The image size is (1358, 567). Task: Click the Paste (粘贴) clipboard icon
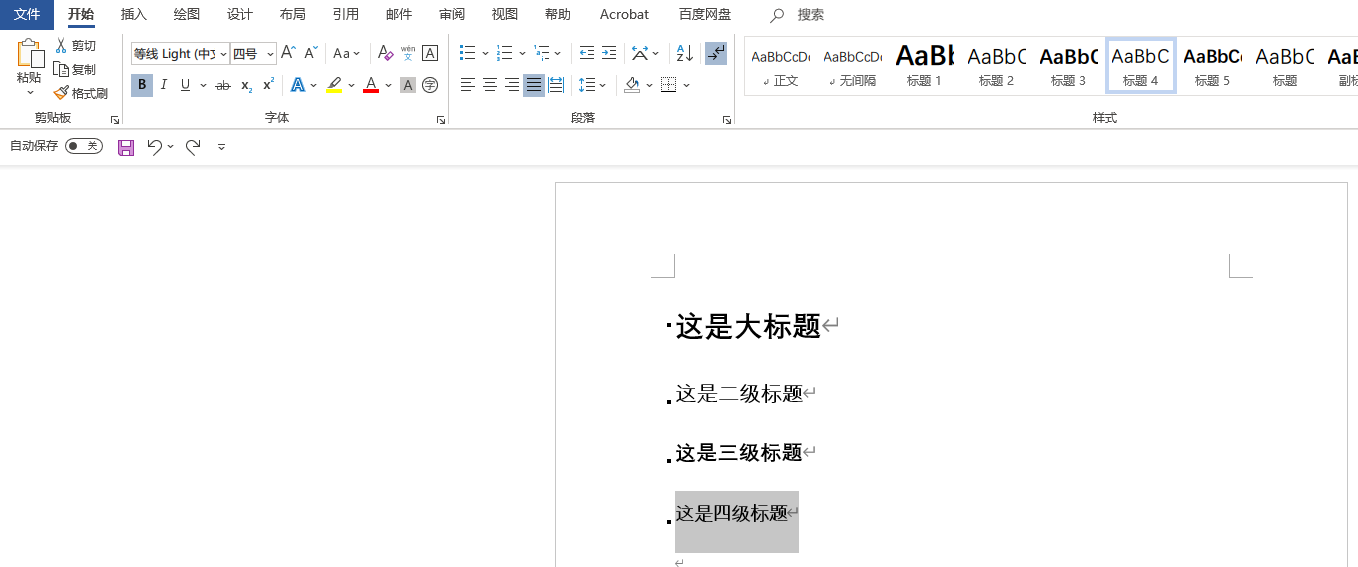[30, 55]
